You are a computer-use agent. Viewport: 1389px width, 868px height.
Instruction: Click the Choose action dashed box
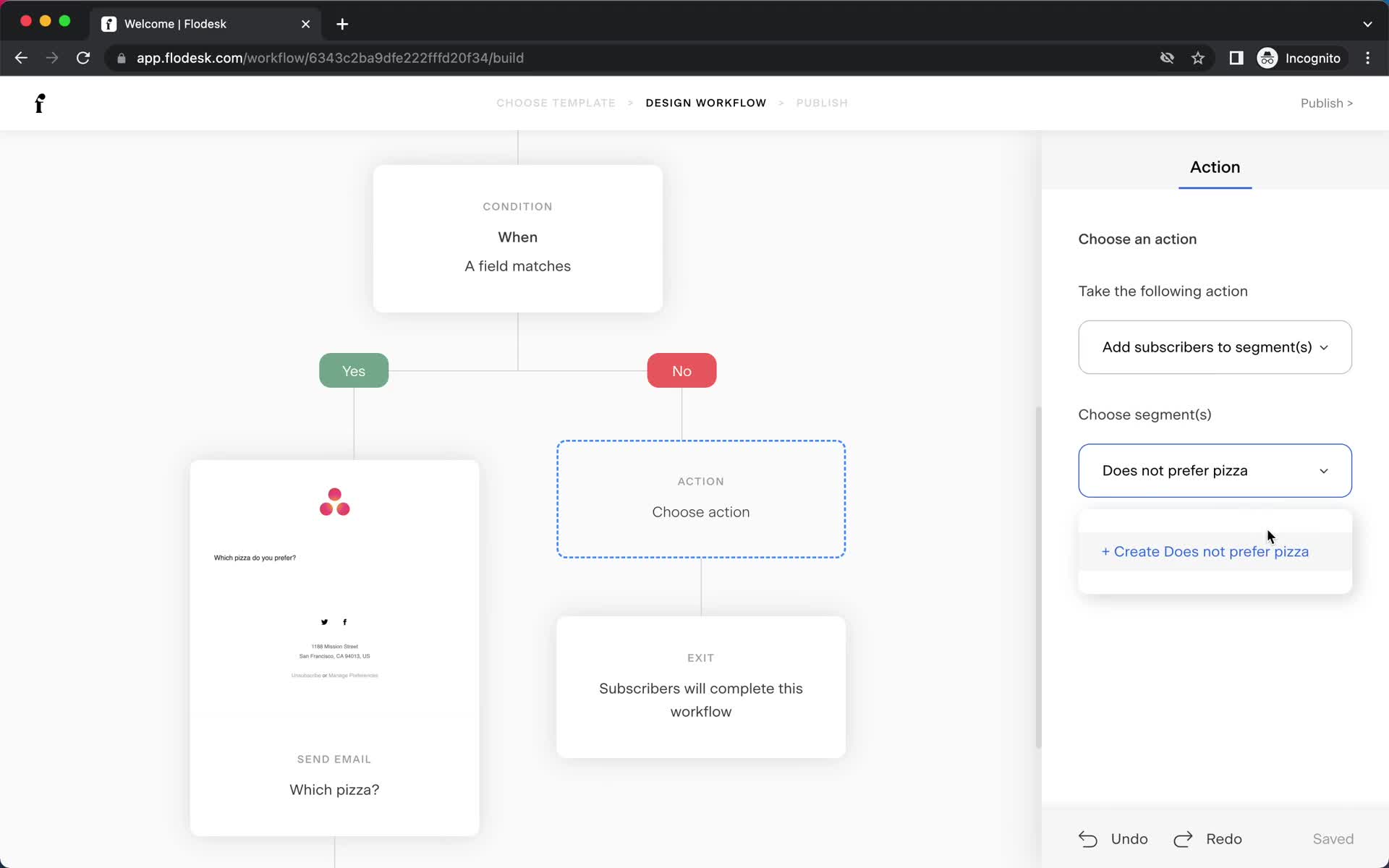(x=700, y=497)
